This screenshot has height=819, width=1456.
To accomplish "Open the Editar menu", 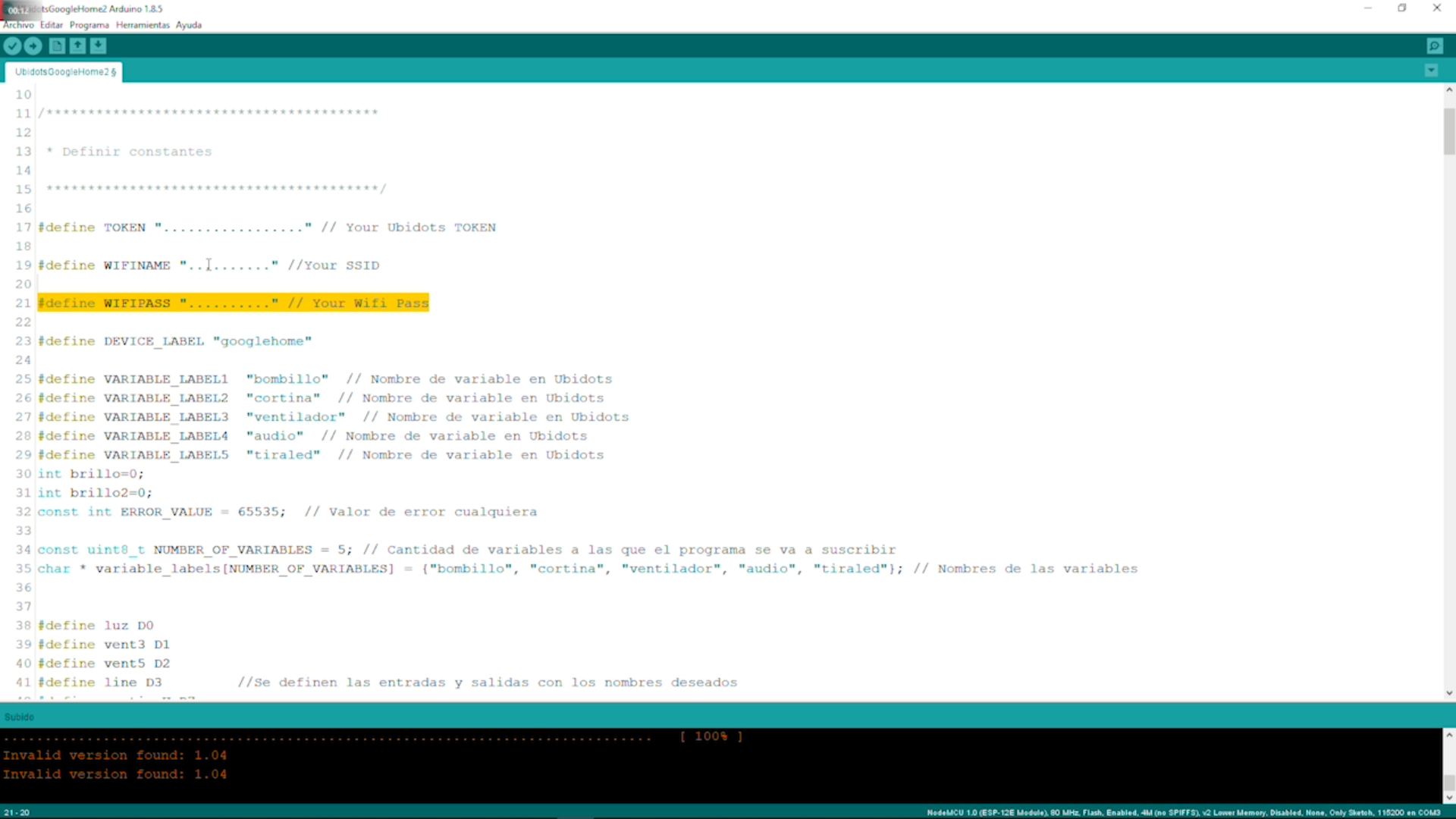I will (x=52, y=25).
